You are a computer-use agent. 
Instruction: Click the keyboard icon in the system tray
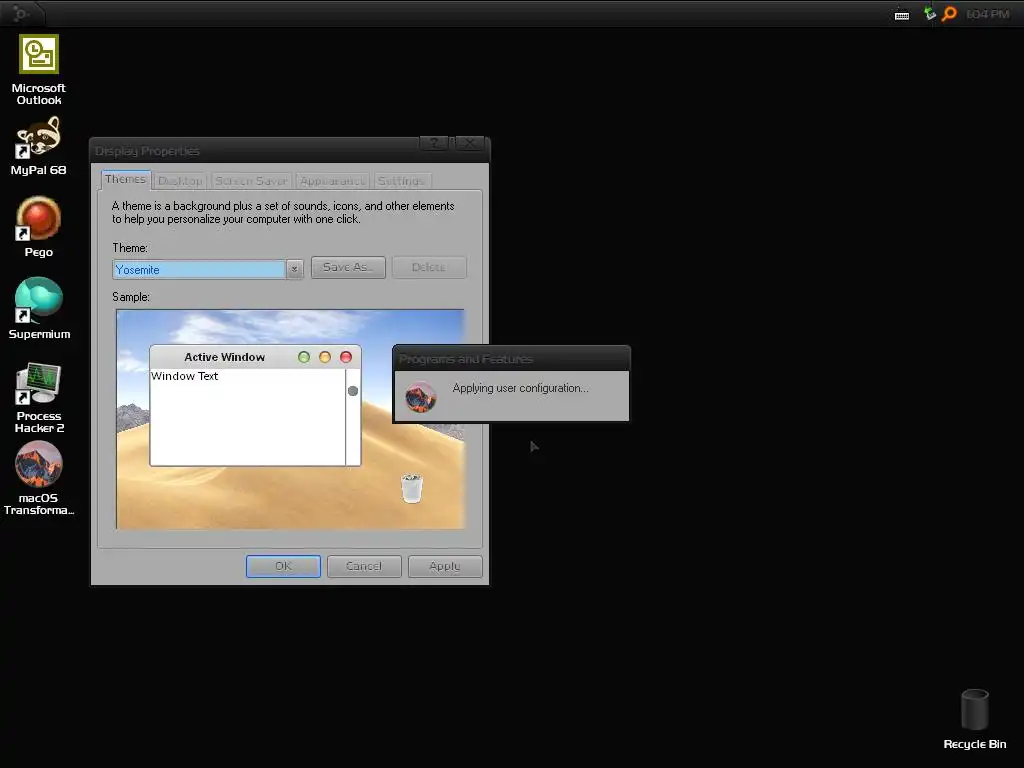[x=902, y=14]
